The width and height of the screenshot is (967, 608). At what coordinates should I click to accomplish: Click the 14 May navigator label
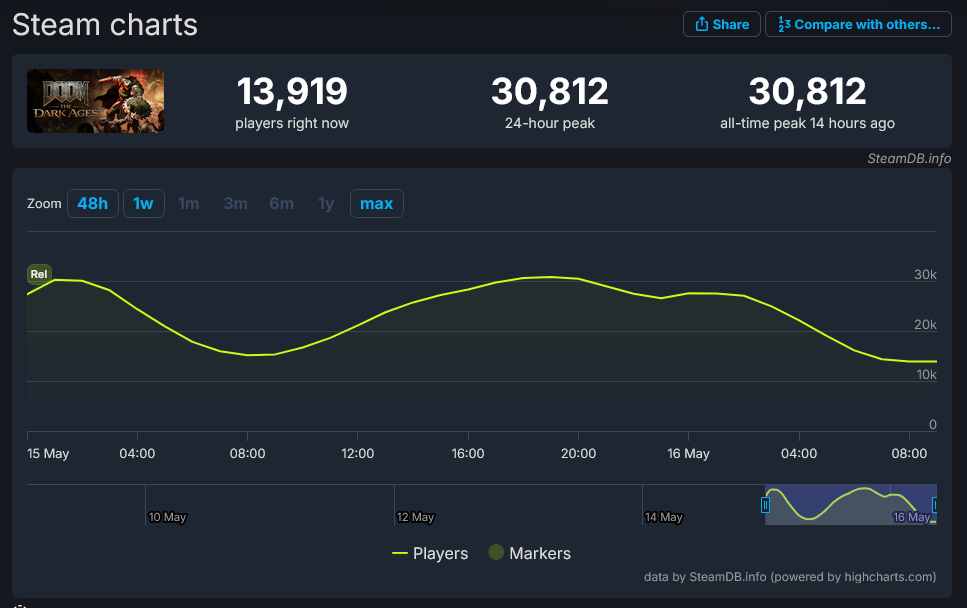pyautogui.click(x=664, y=517)
